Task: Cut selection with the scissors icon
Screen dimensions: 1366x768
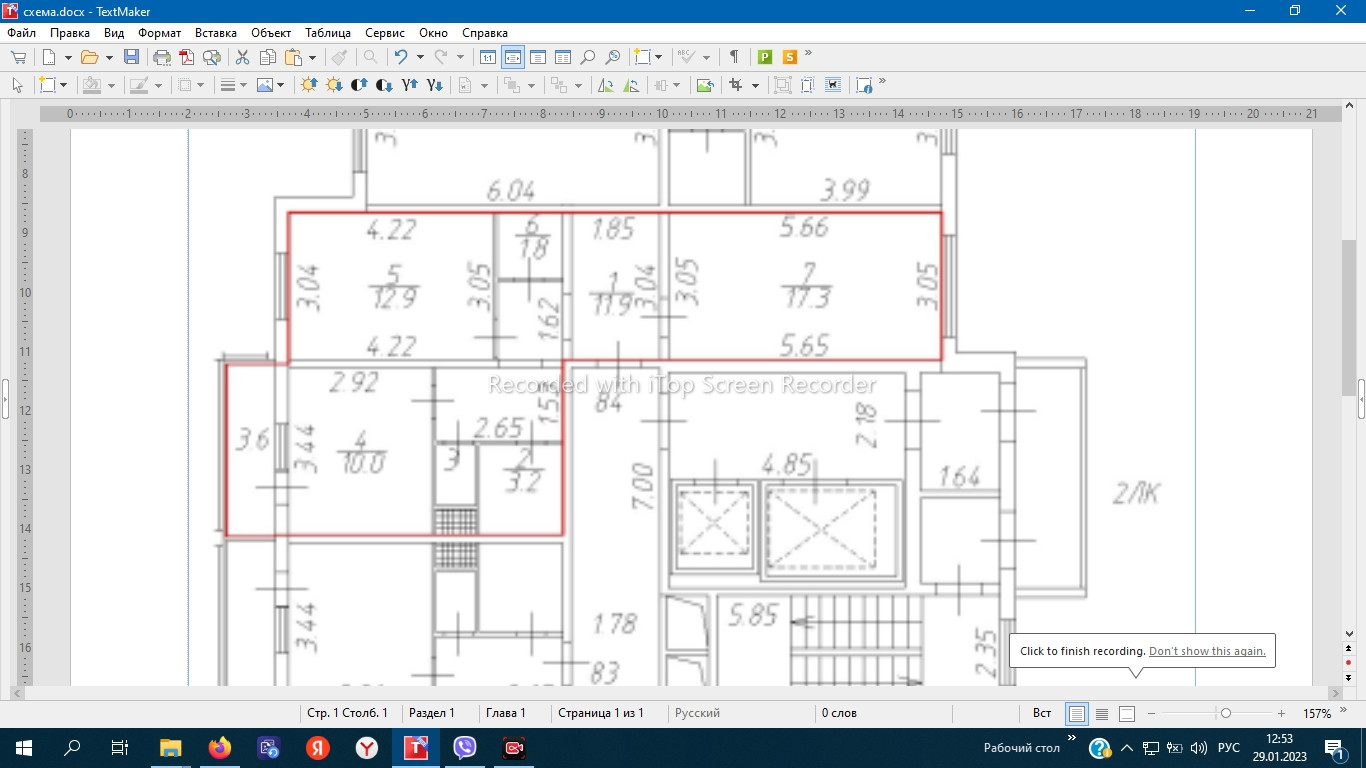Action: (242, 57)
